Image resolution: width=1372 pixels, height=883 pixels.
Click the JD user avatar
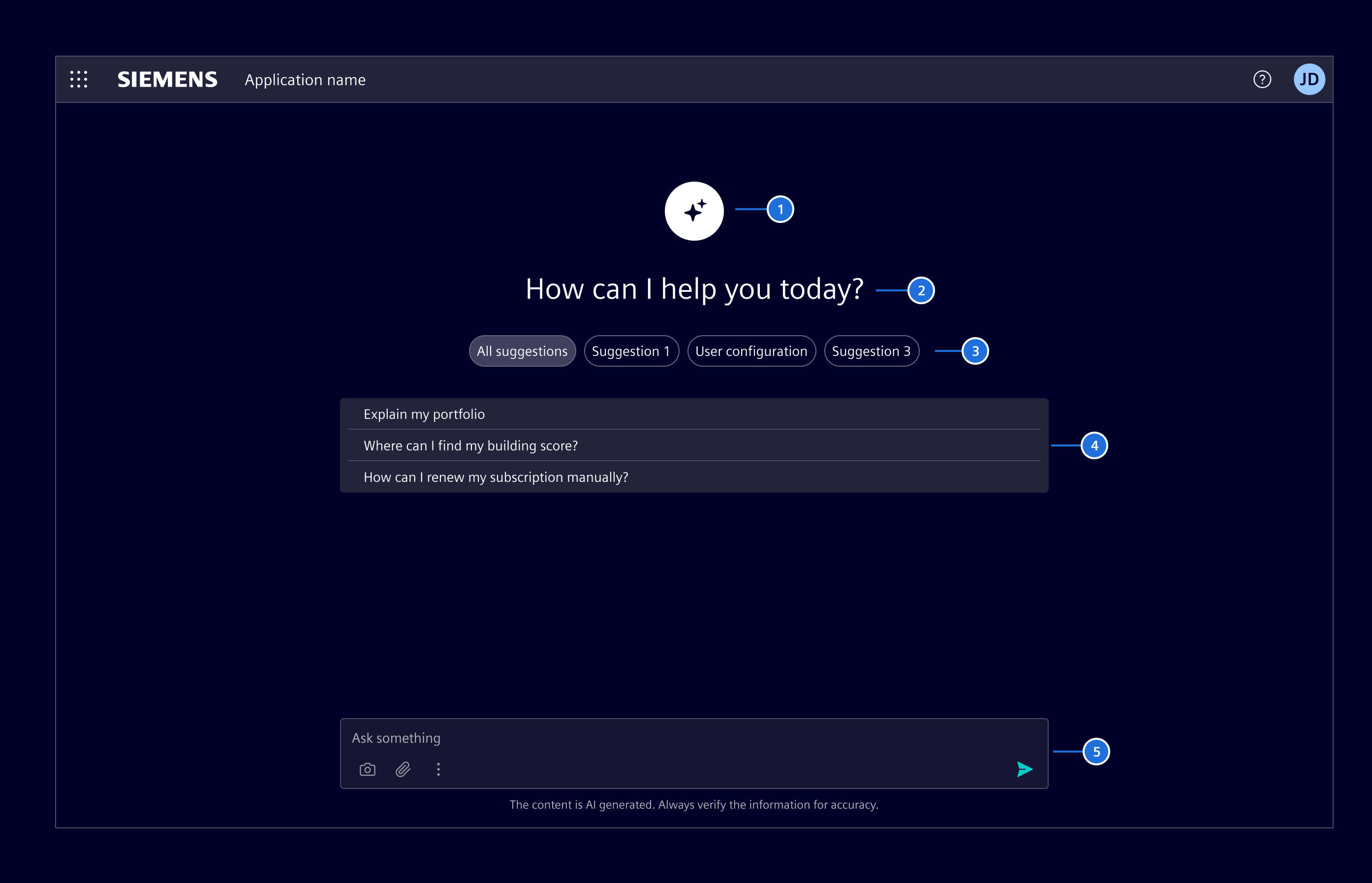(1310, 79)
